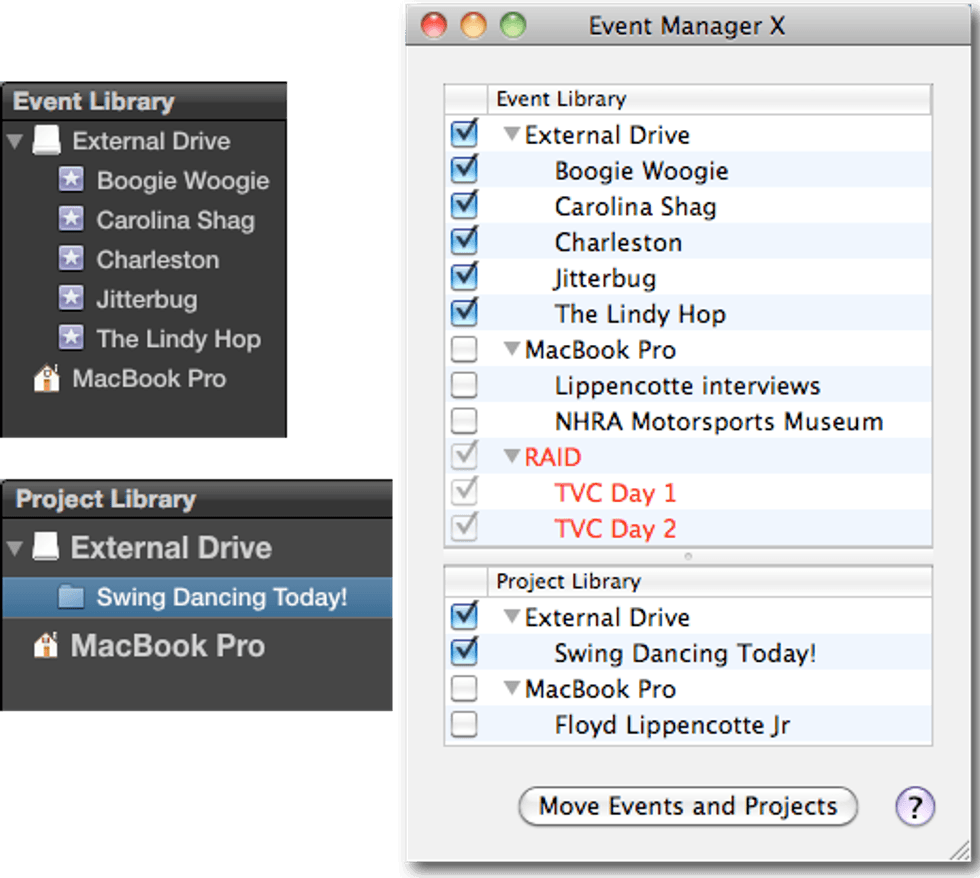Collapse External Drive triangle in Event Manager Project Library
Screen dimensions: 980x878
pos(512,616)
